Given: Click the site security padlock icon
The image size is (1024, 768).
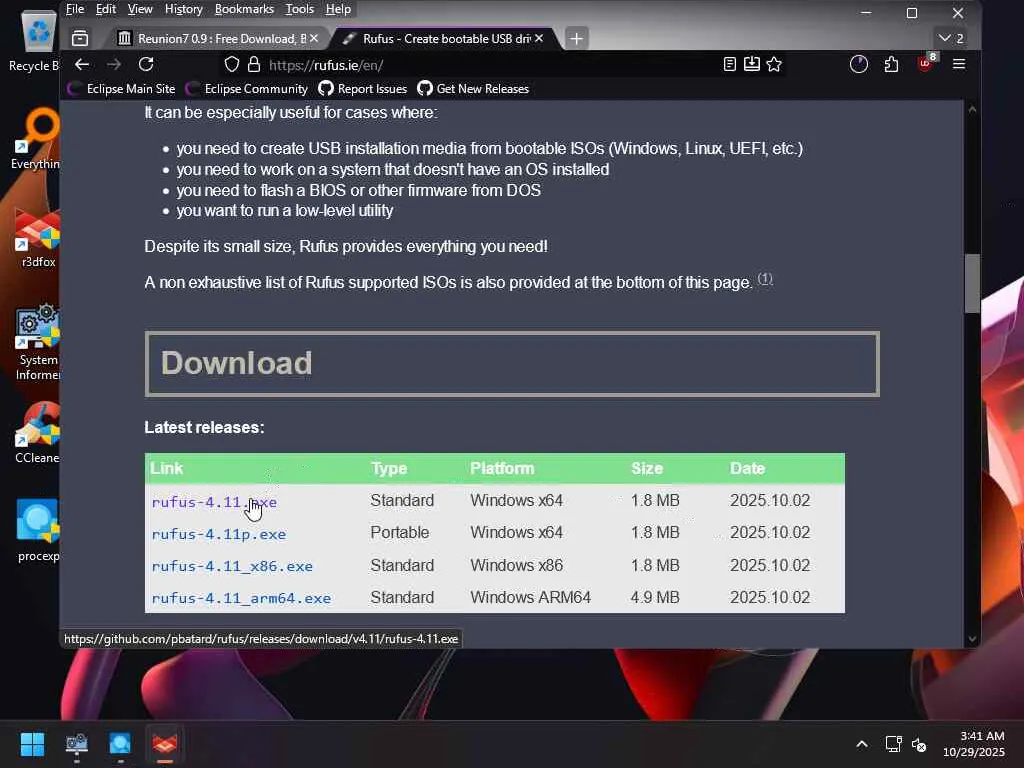Looking at the screenshot, I should click(254, 65).
